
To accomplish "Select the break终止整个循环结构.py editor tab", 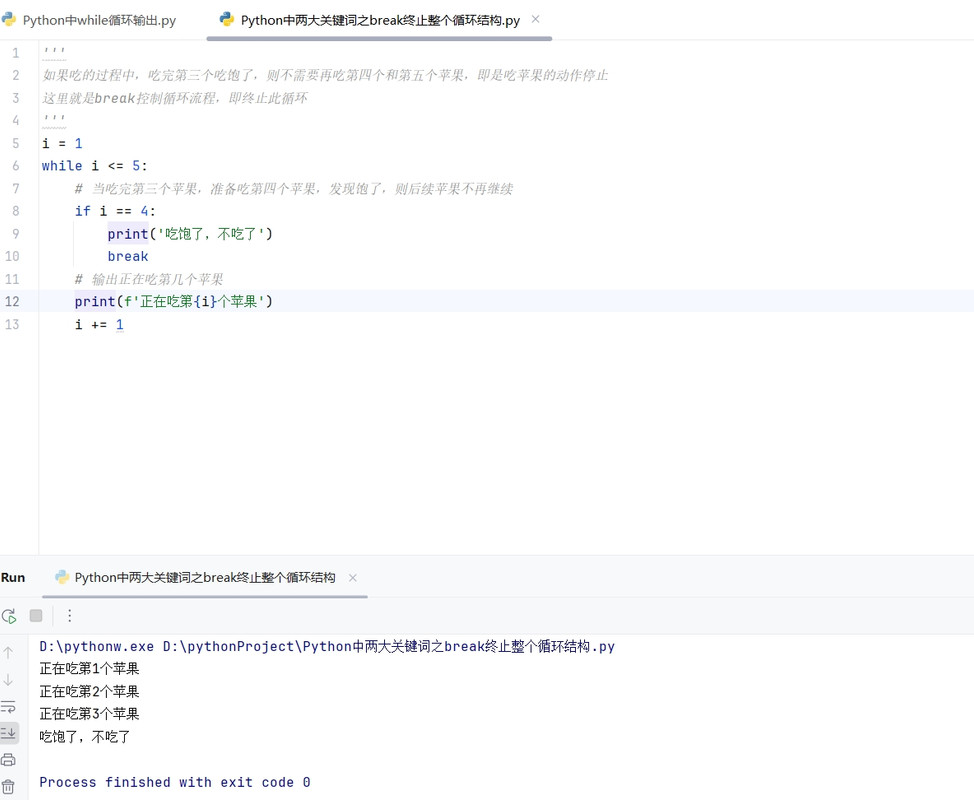I will 380,20.
